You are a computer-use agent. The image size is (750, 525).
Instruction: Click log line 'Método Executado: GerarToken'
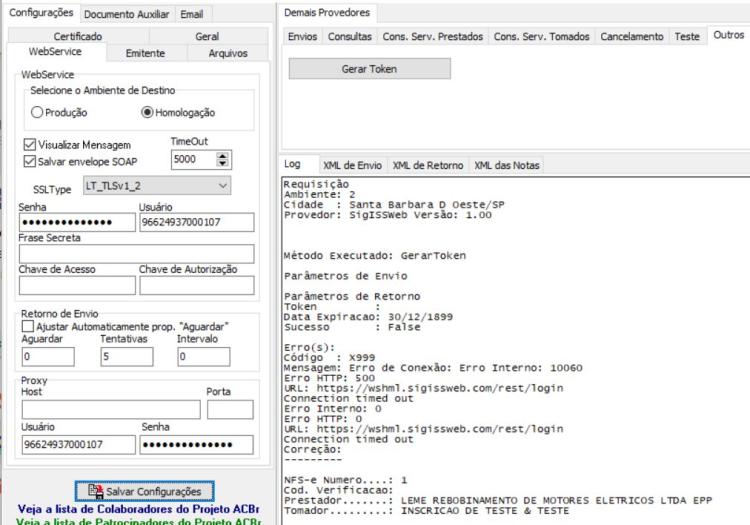[x=375, y=256]
